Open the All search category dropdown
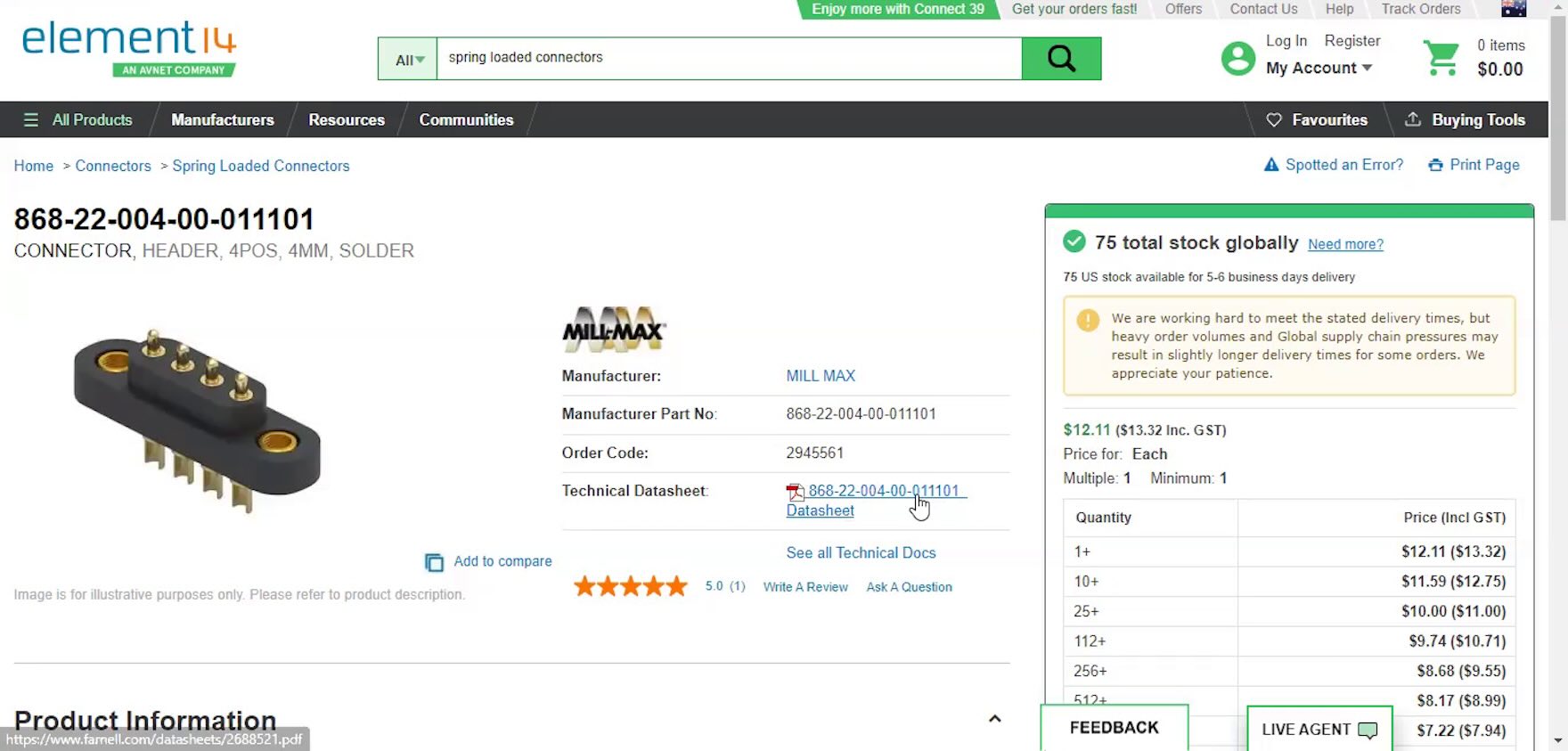Viewport: 1568px width, 751px height. point(408,60)
